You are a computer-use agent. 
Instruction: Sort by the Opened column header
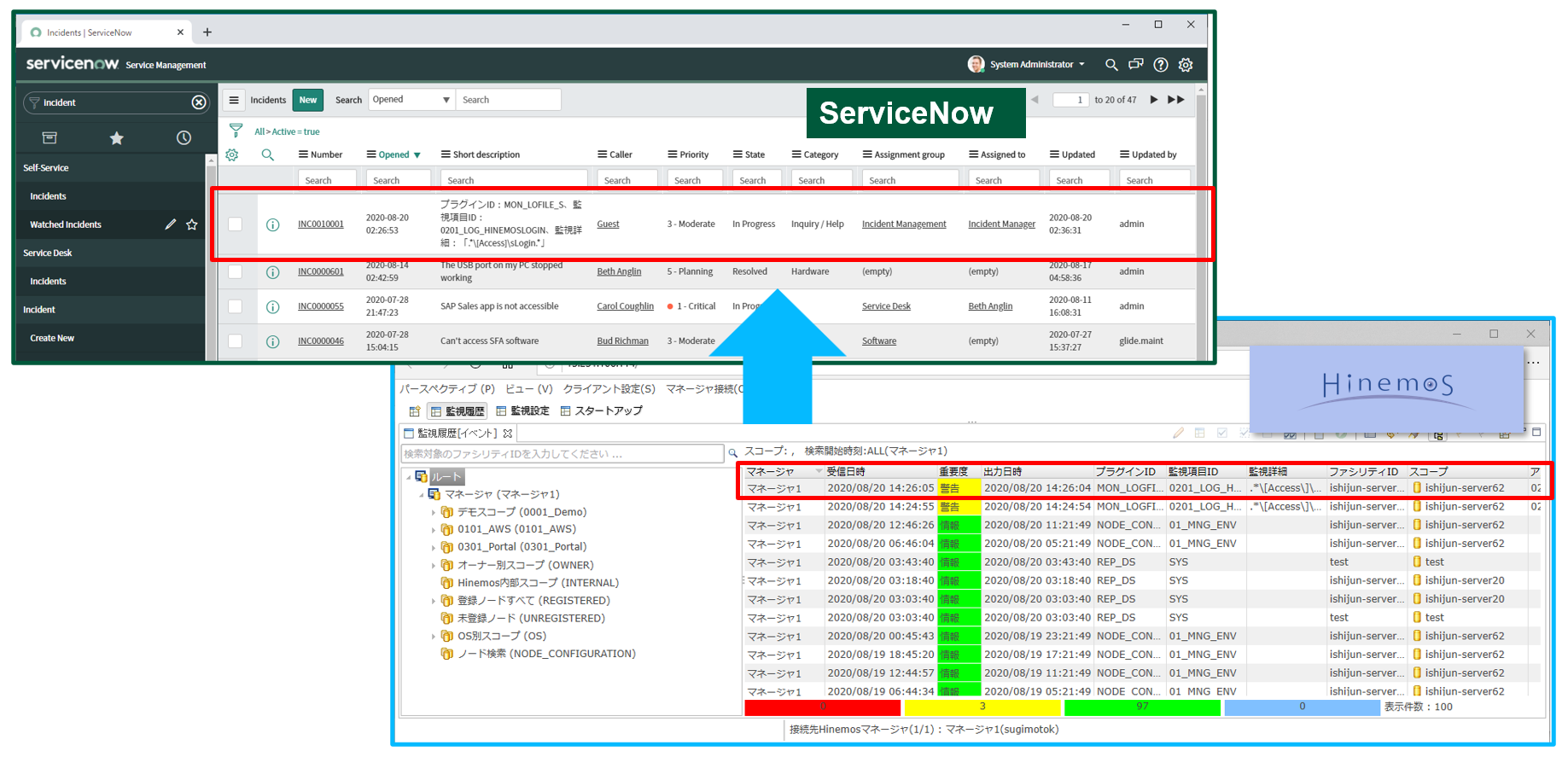click(x=393, y=154)
